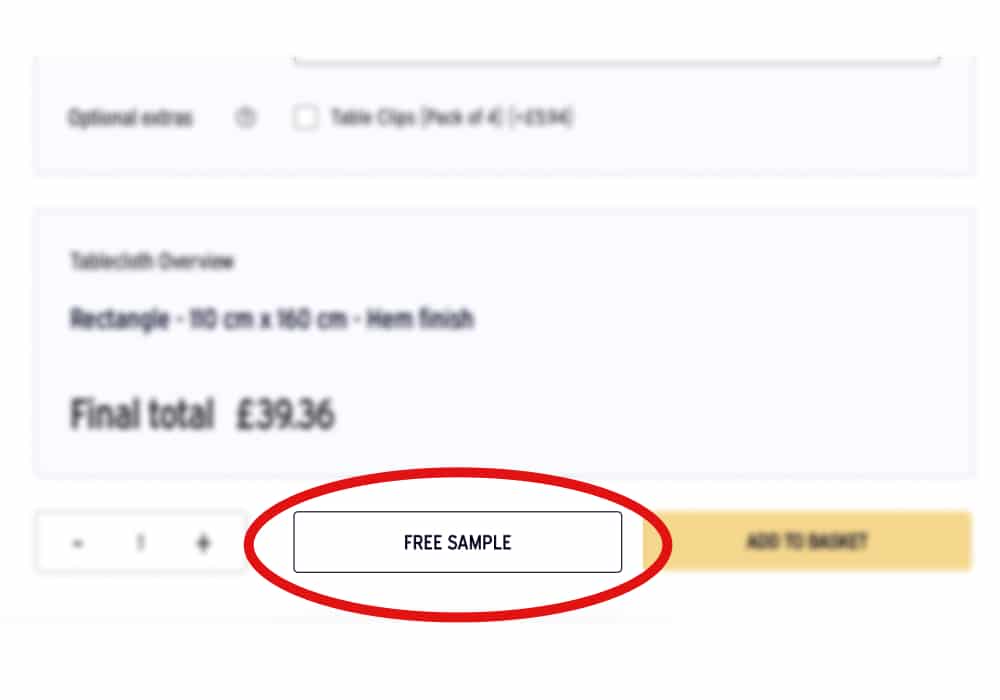Click the FREE SAMPLE button
Screen dimensions: 1000x700
(x=457, y=542)
